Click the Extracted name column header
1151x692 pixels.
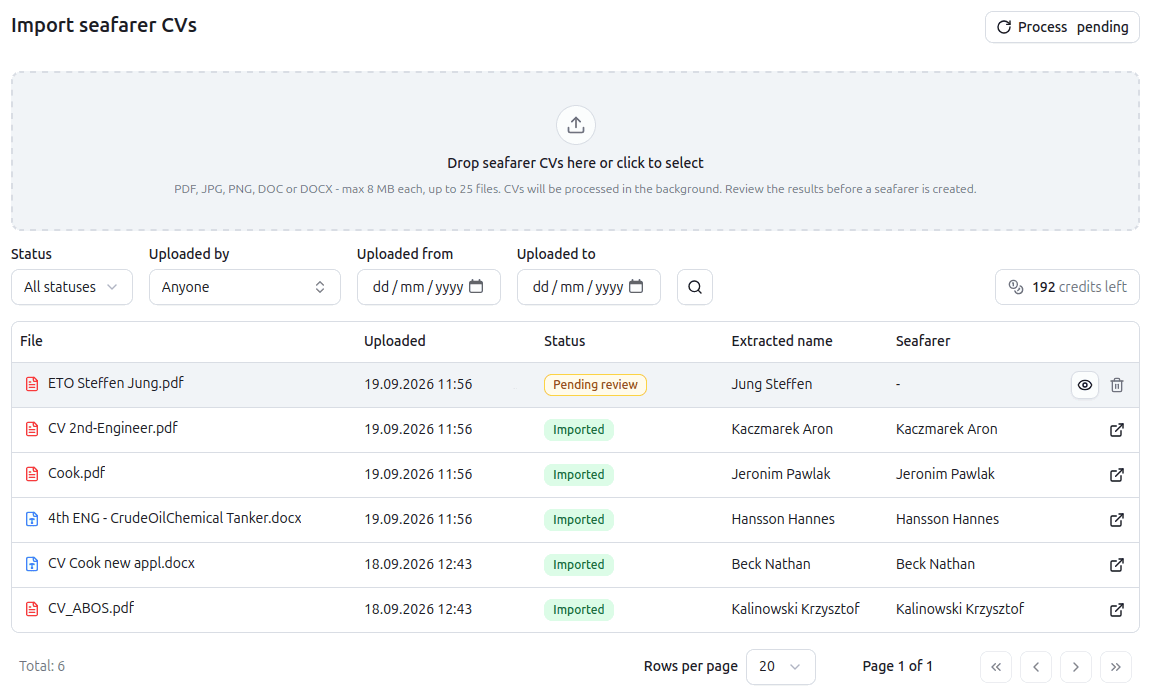click(782, 341)
